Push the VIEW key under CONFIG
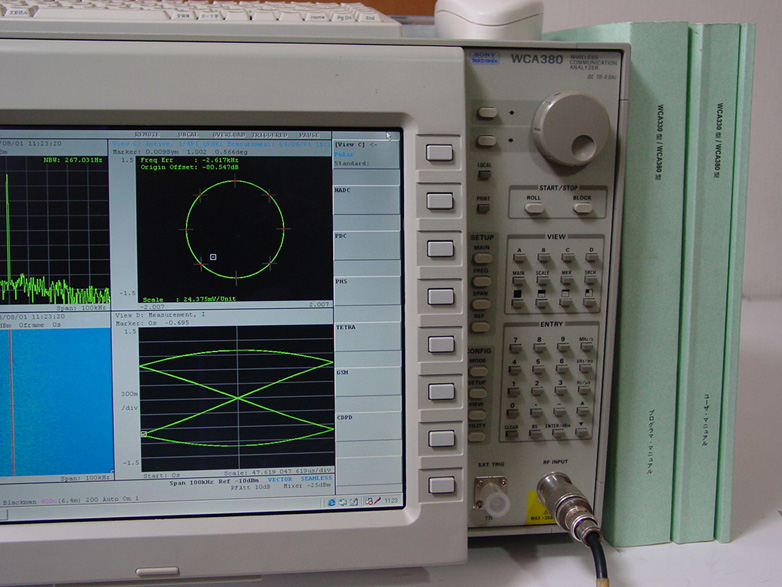782x587 pixels. coord(477,415)
